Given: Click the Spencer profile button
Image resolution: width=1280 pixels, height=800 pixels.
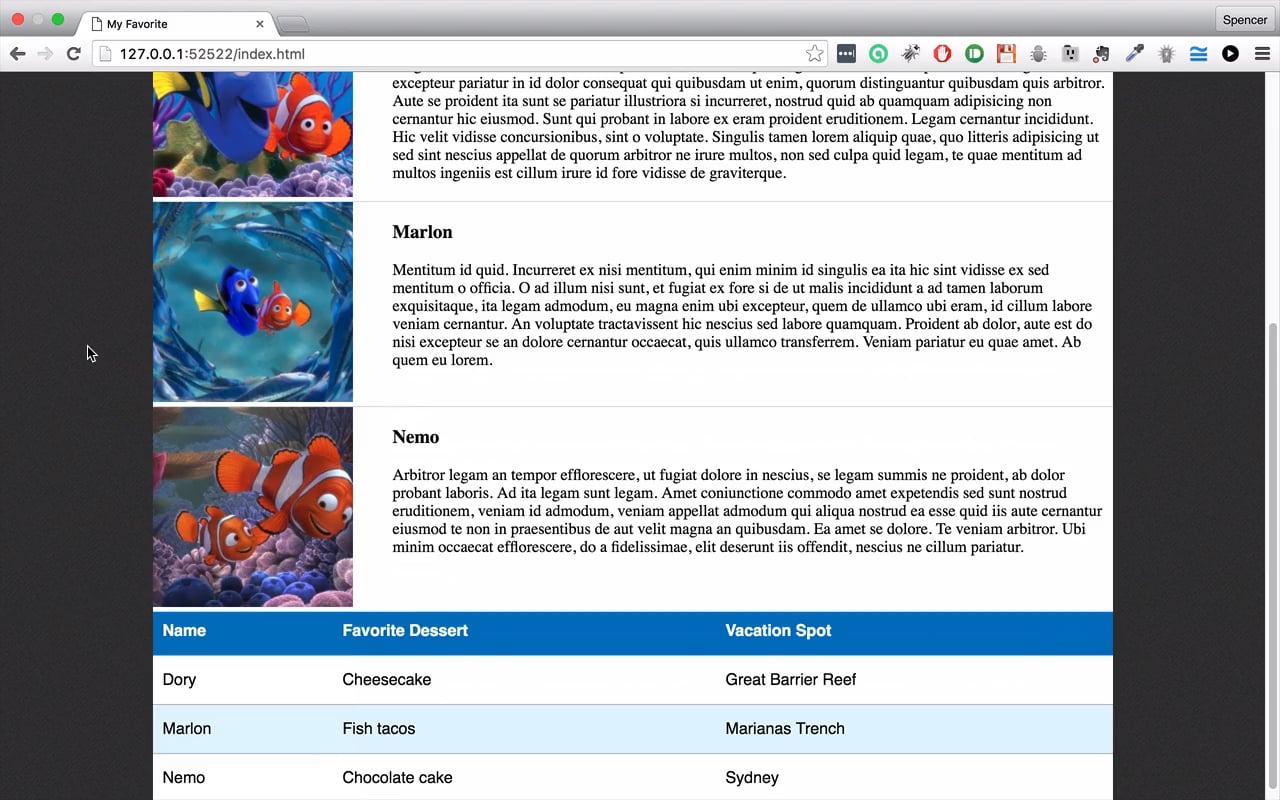Looking at the screenshot, I should (x=1245, y=20).
